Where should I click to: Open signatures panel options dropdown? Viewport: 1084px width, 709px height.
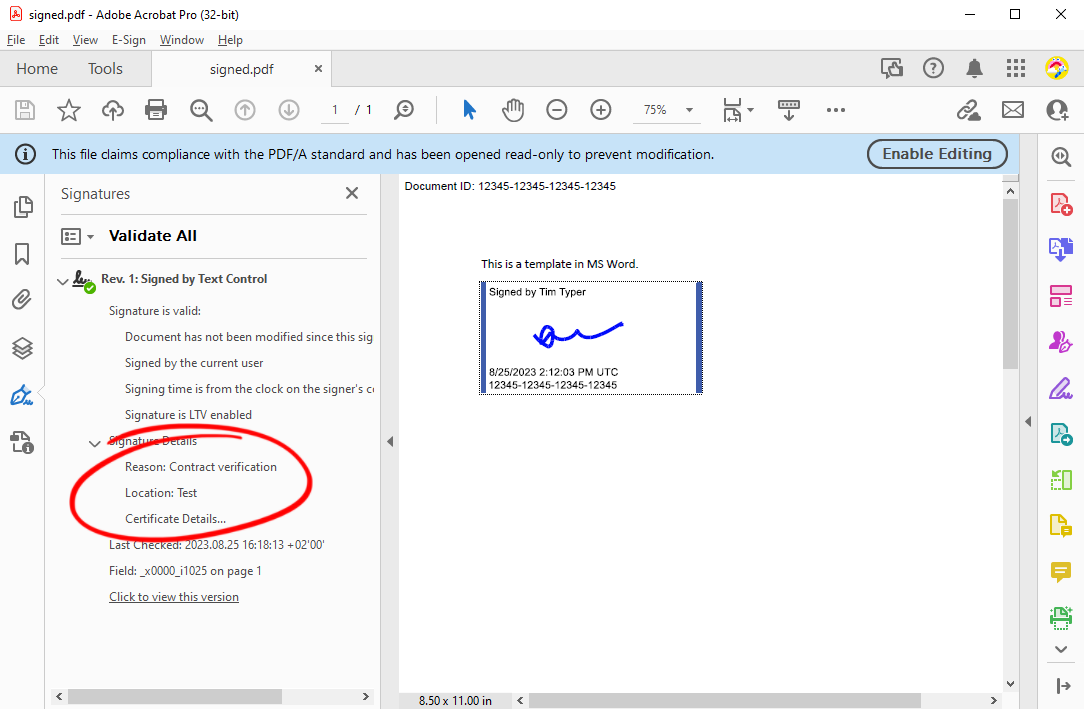(x=77, y=236)
